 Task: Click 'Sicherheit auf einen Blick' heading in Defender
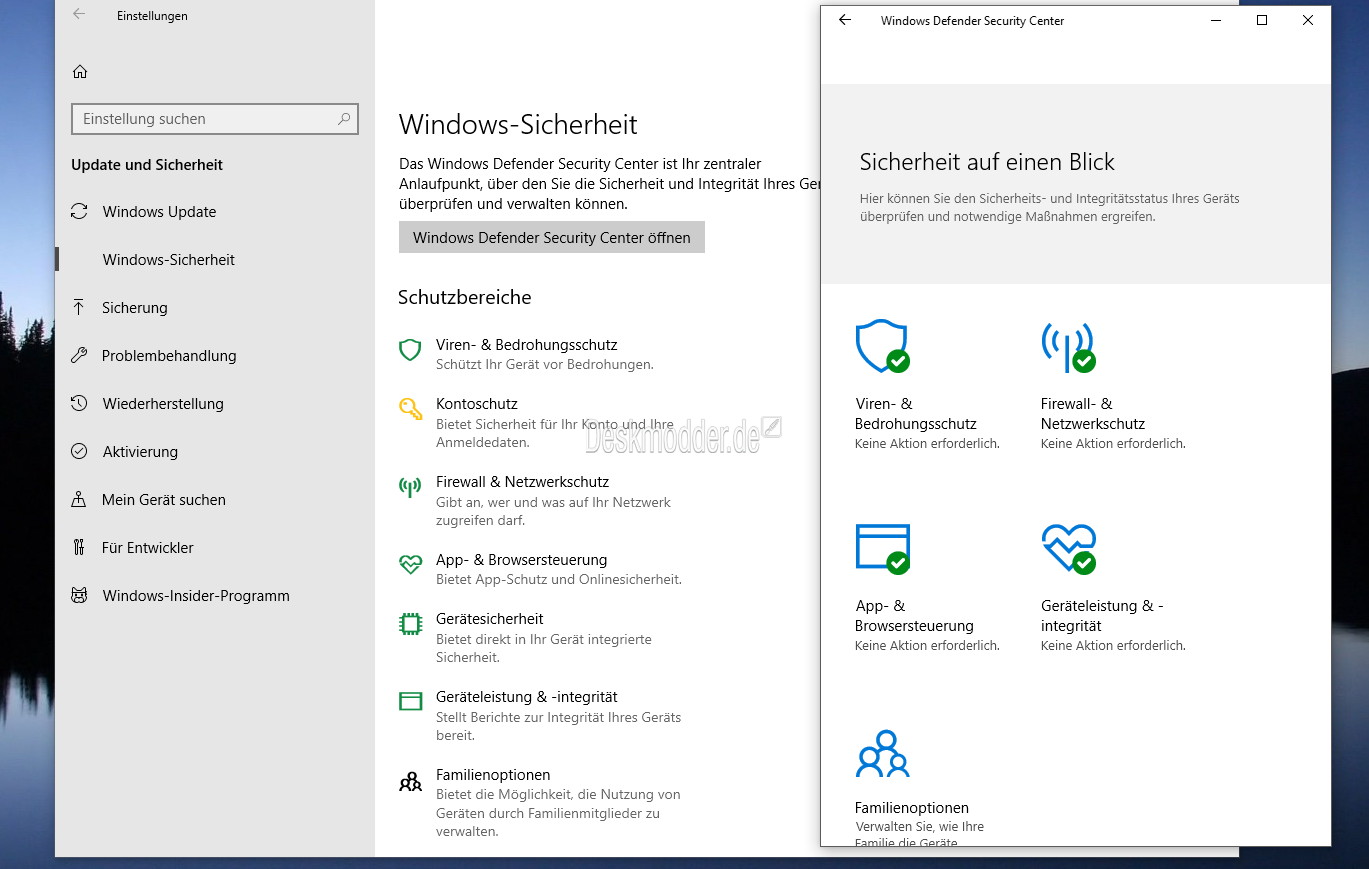[987, 162]
